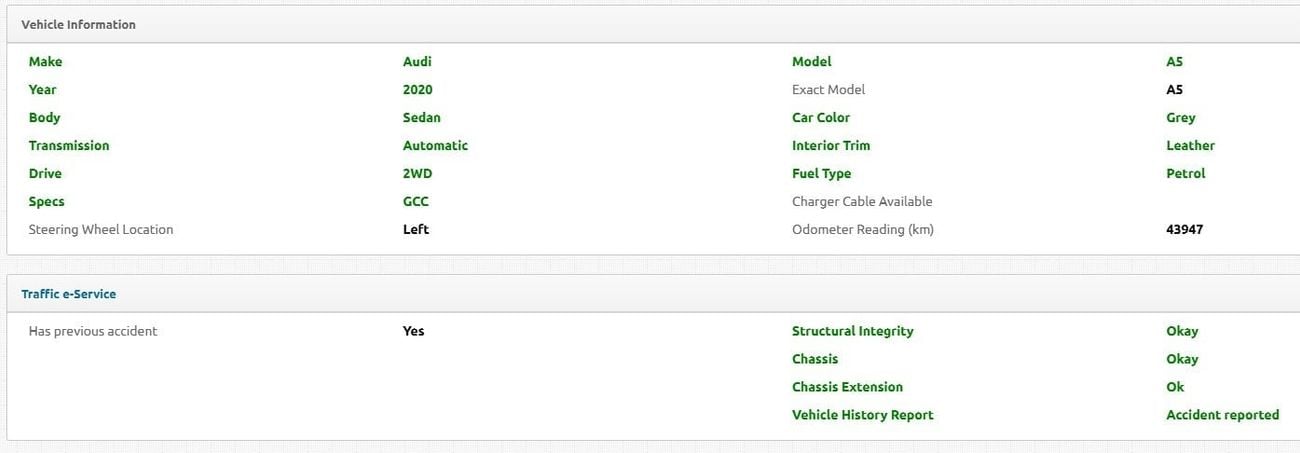Click the Vehicle History Report label
Viewport: 1300px width, 453px height.
862,415
